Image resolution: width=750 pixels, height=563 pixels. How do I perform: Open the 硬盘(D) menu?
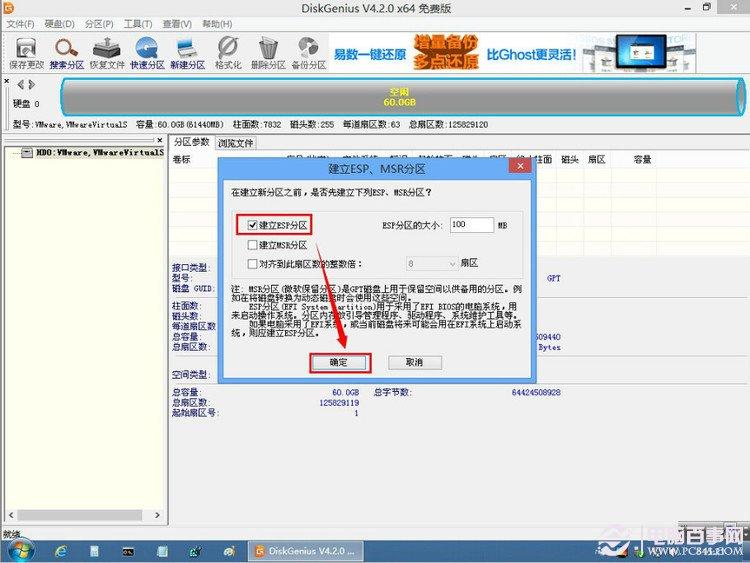coord(59,24)
